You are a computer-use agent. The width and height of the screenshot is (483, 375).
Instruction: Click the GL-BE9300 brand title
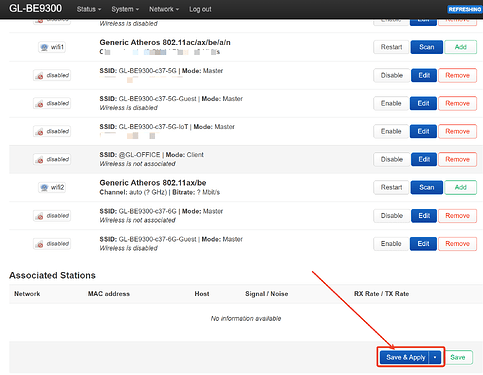35,8
